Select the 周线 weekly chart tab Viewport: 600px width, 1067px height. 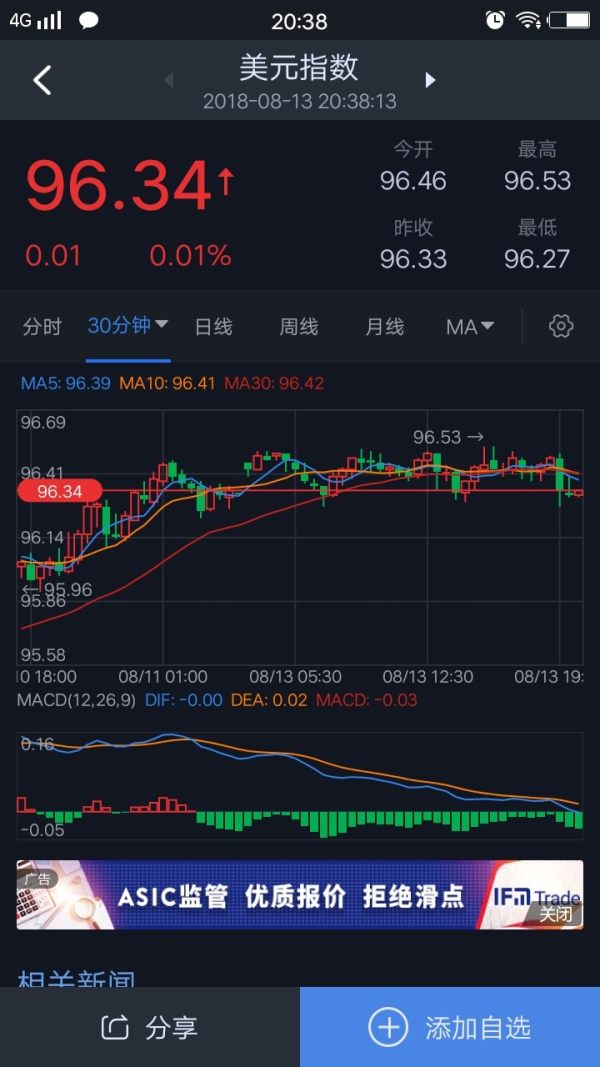[298, 326]
